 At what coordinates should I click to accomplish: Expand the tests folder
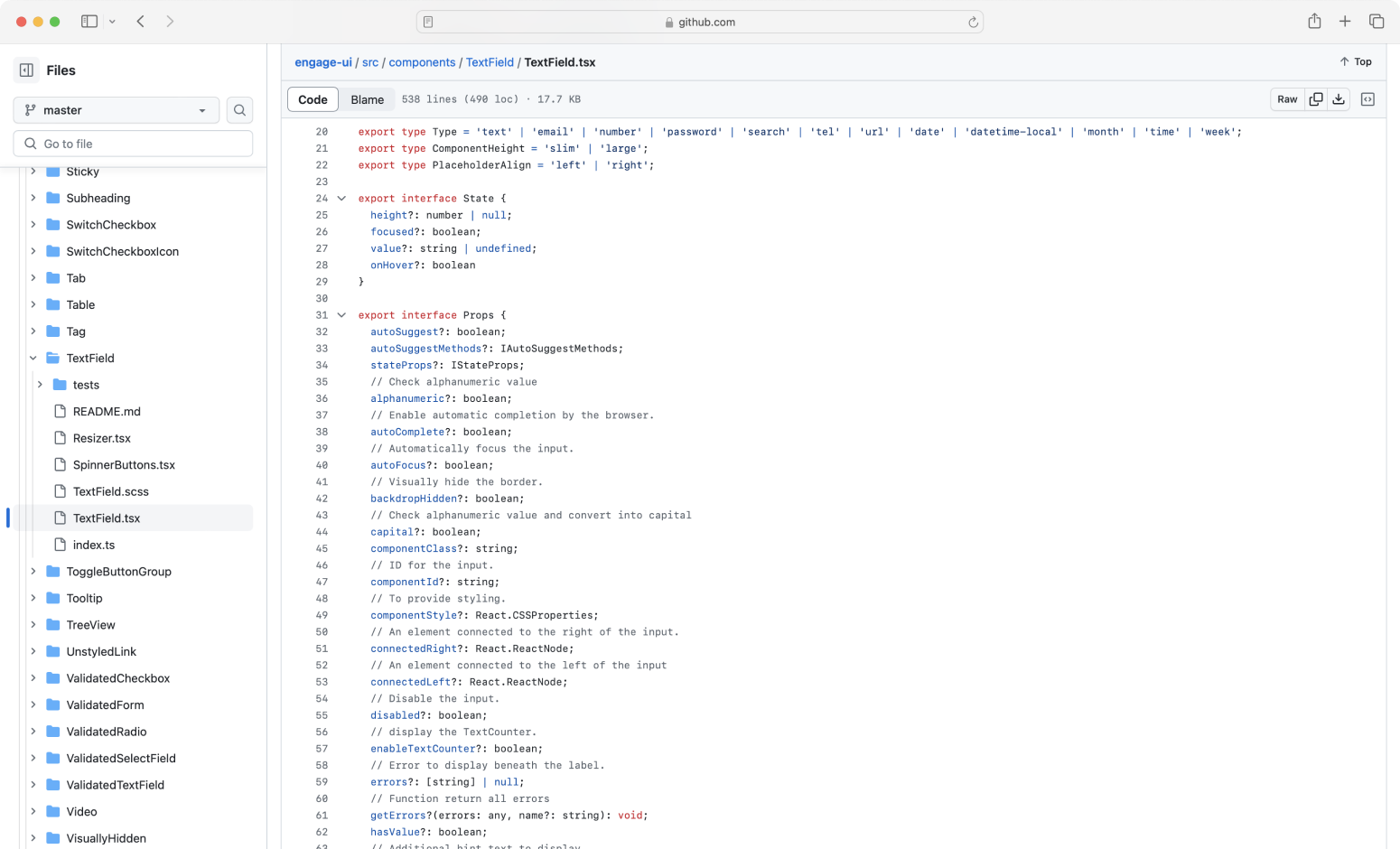click(x=40, y=385)
